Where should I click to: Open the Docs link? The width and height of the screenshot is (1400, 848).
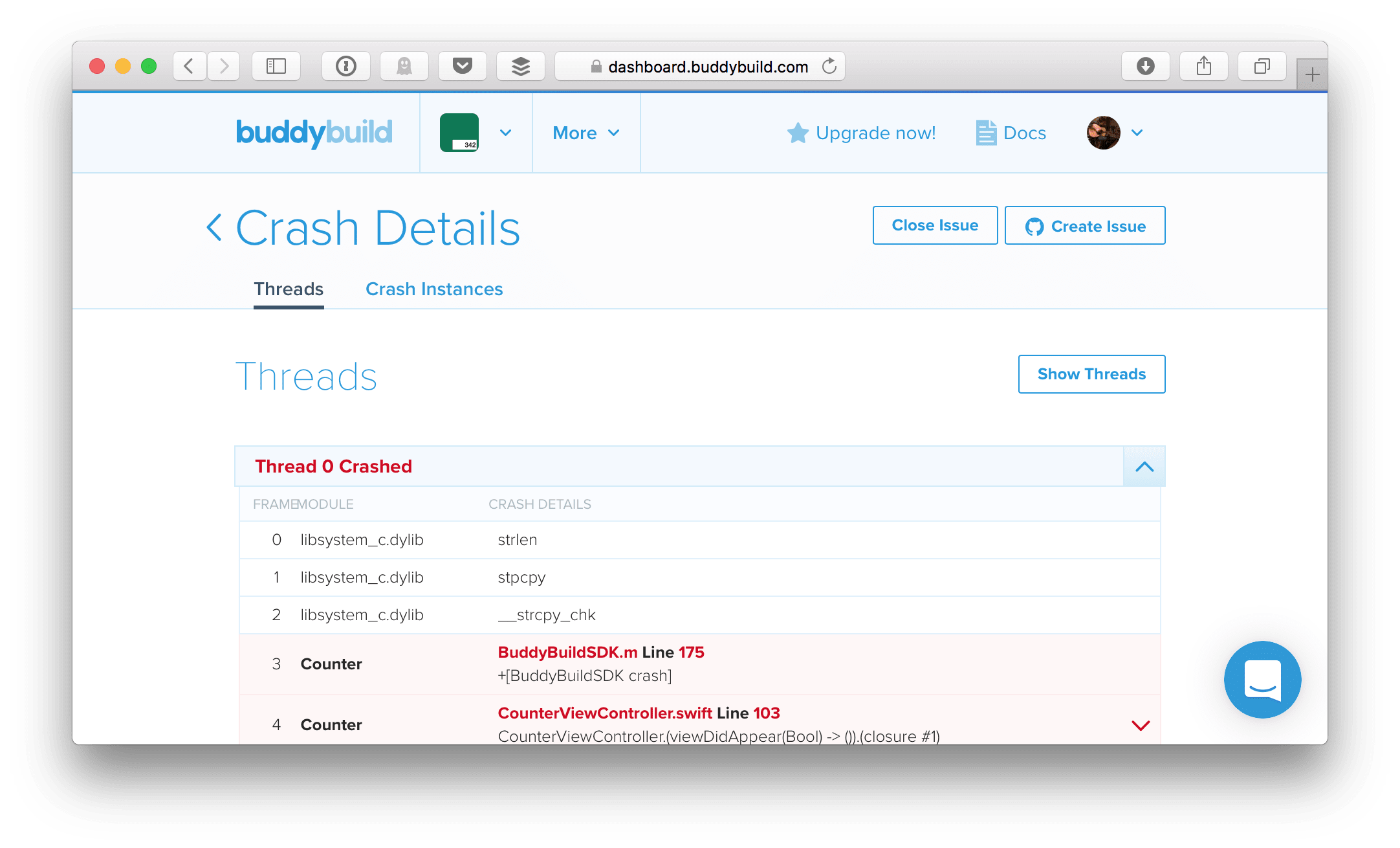(x=1011, y=133)
